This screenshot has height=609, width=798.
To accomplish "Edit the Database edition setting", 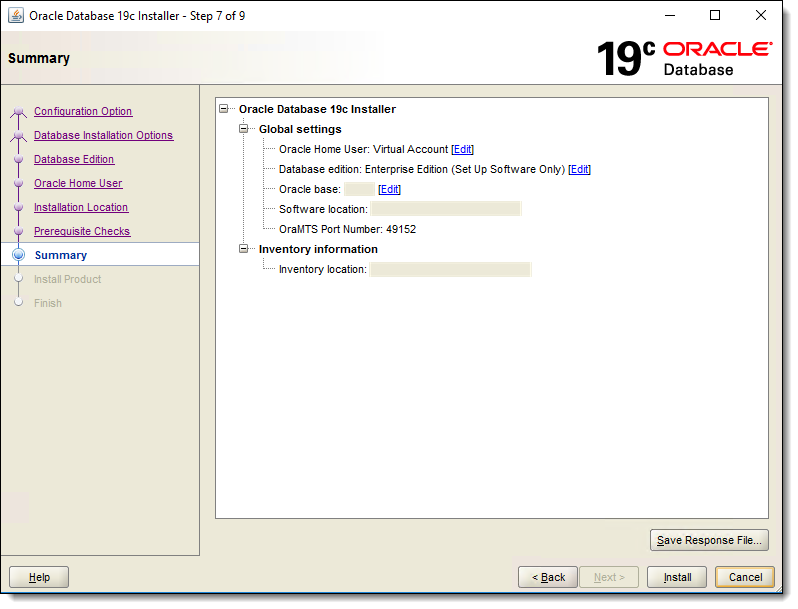I will pyautogui.click(x=579, y=169).
